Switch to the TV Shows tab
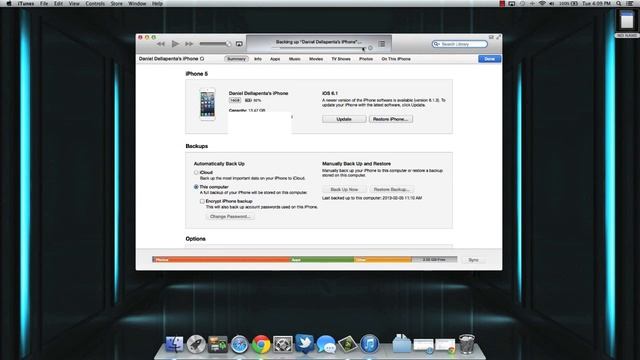The width and height of the screenshot is (640, 360). pos(341,59)
